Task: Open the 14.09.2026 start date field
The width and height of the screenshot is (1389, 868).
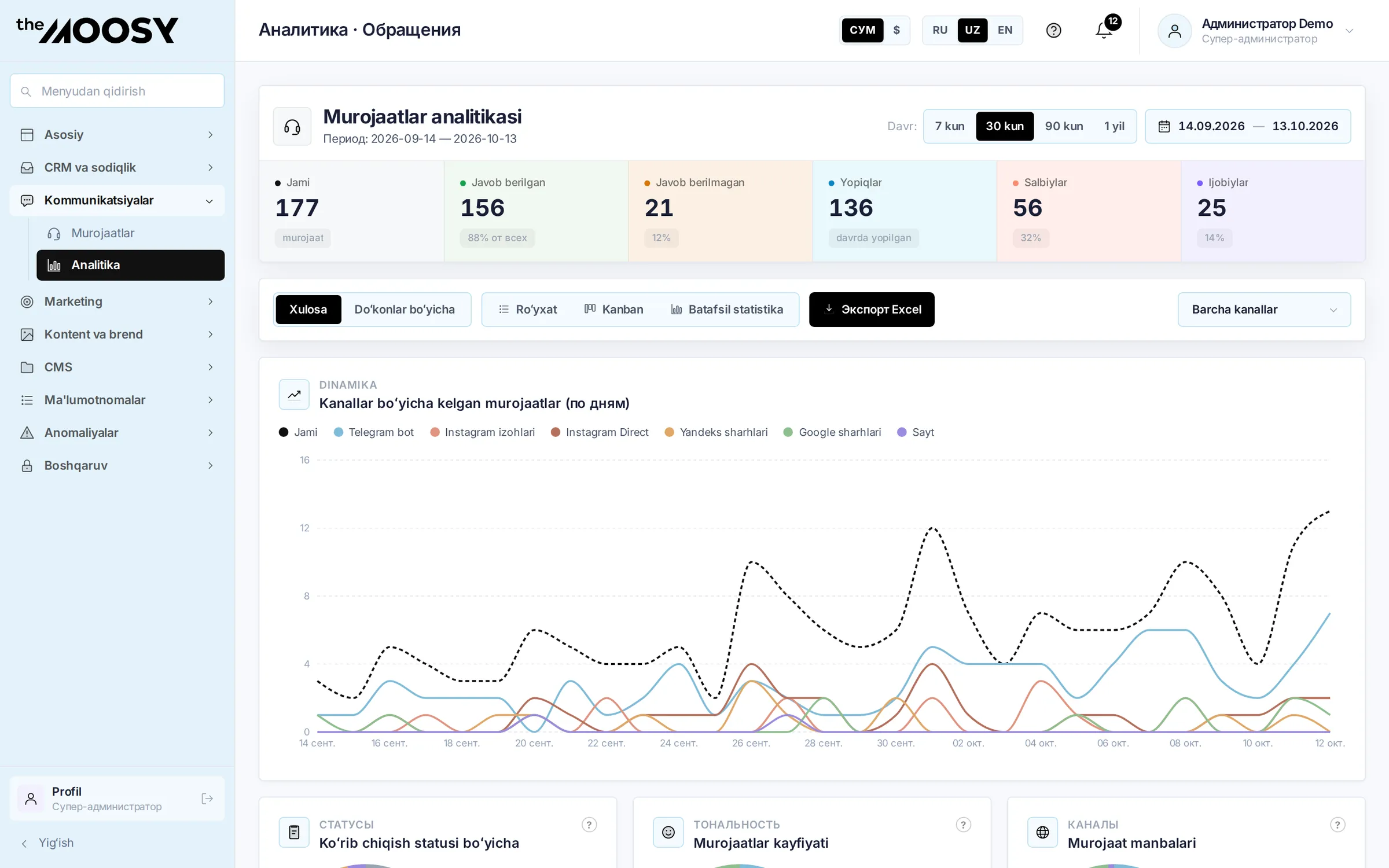Action: pyautogui.click(x=1211, y=126)
